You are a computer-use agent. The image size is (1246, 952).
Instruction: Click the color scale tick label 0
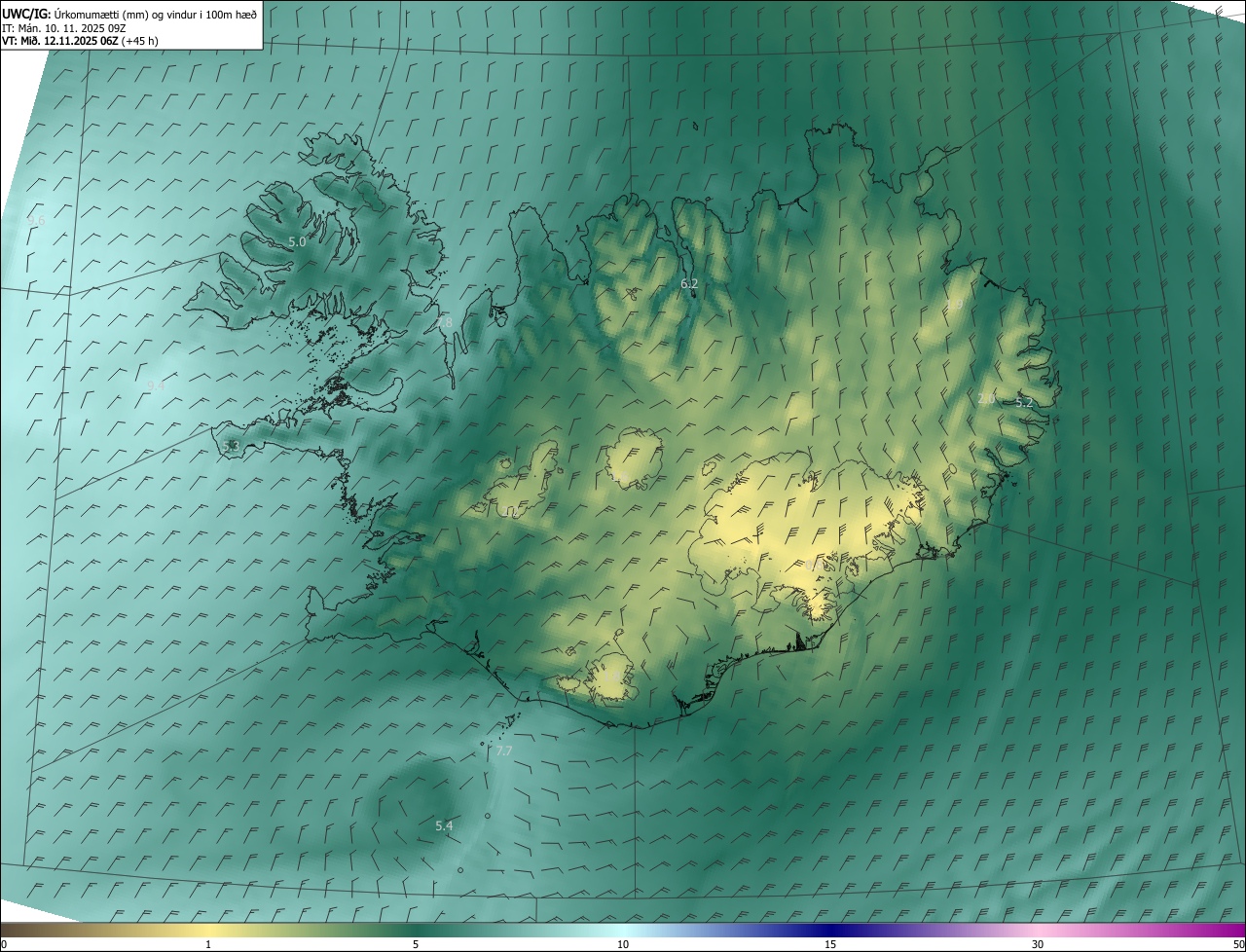4,944
